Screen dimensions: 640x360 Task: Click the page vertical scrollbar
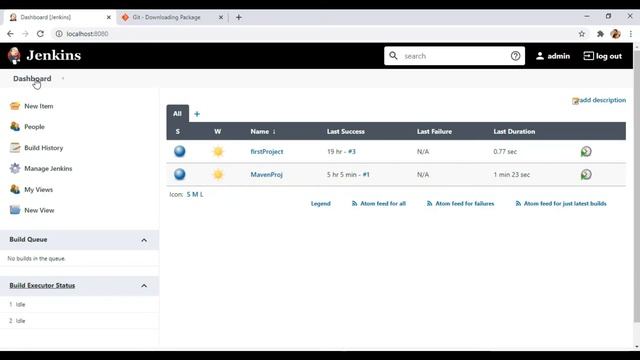coord(637,186)
